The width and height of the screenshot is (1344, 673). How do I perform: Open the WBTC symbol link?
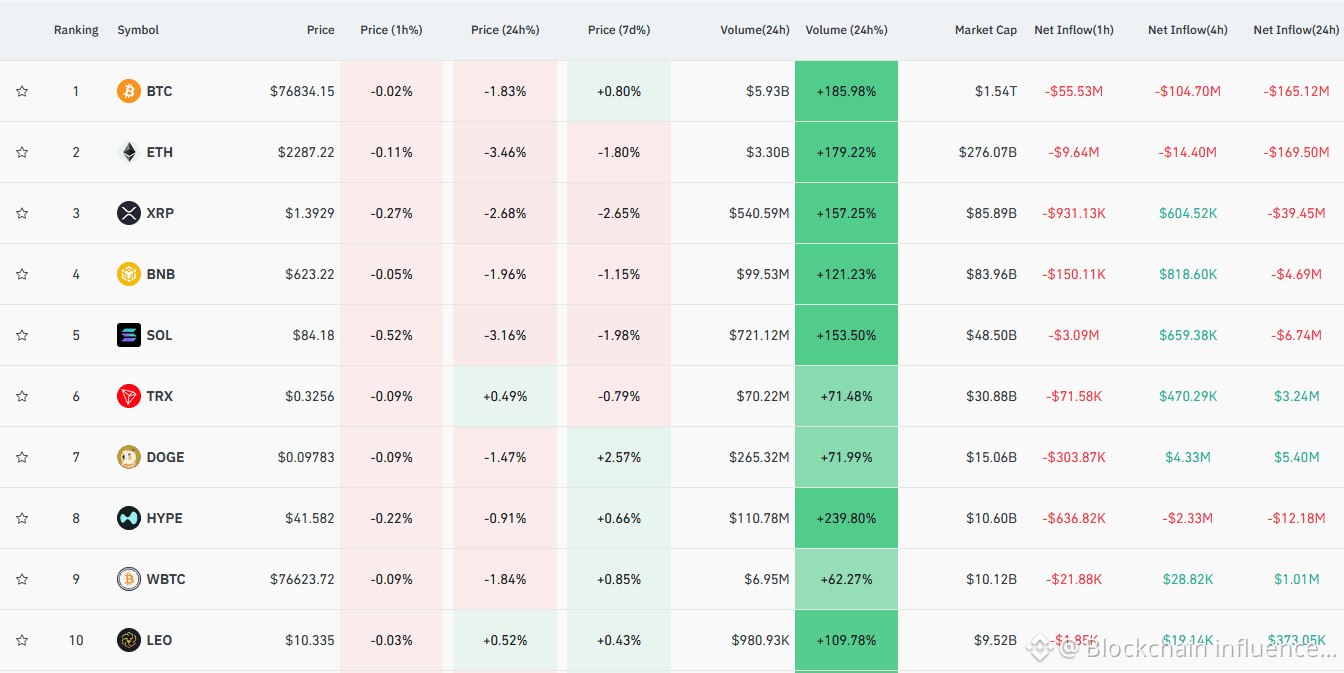point(166,579)
